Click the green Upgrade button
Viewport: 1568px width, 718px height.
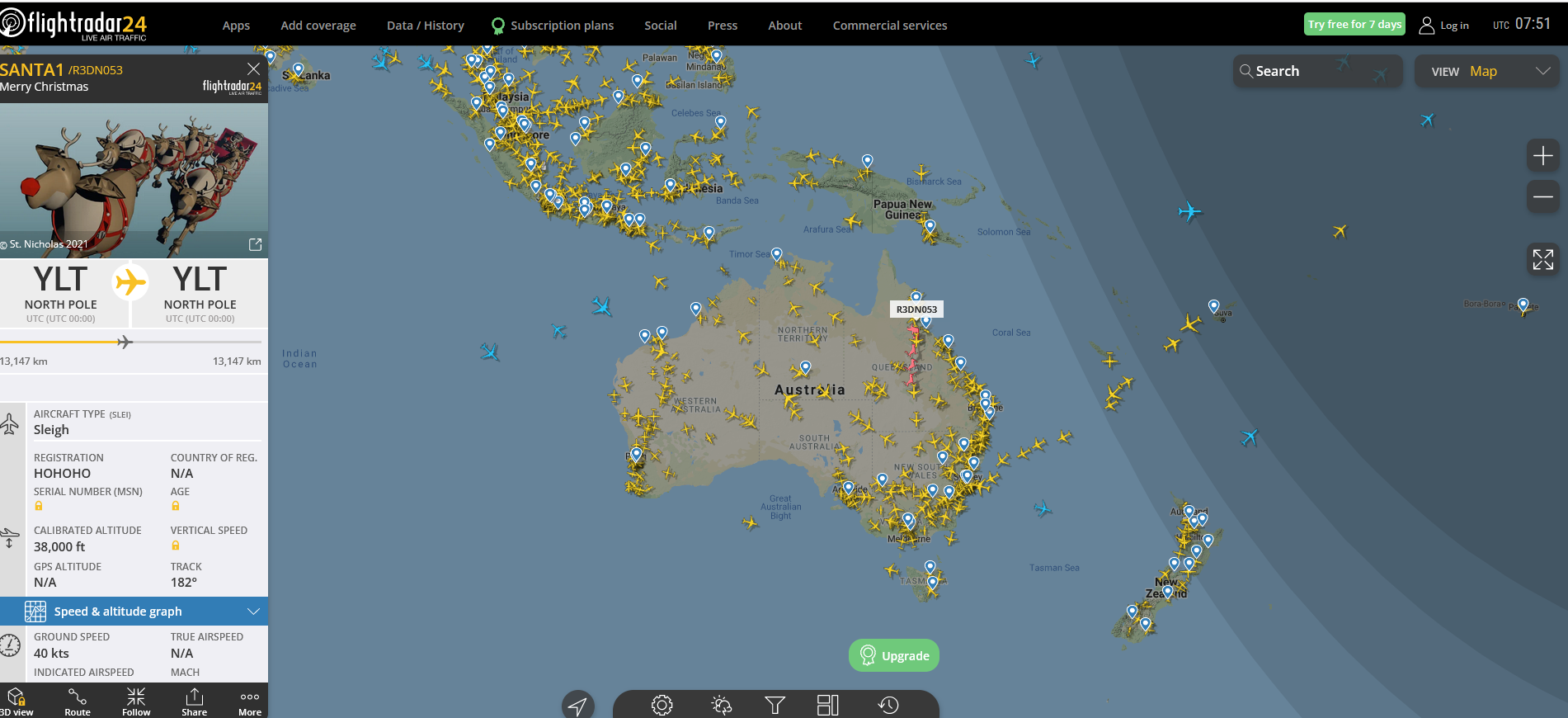coord(894,655)
